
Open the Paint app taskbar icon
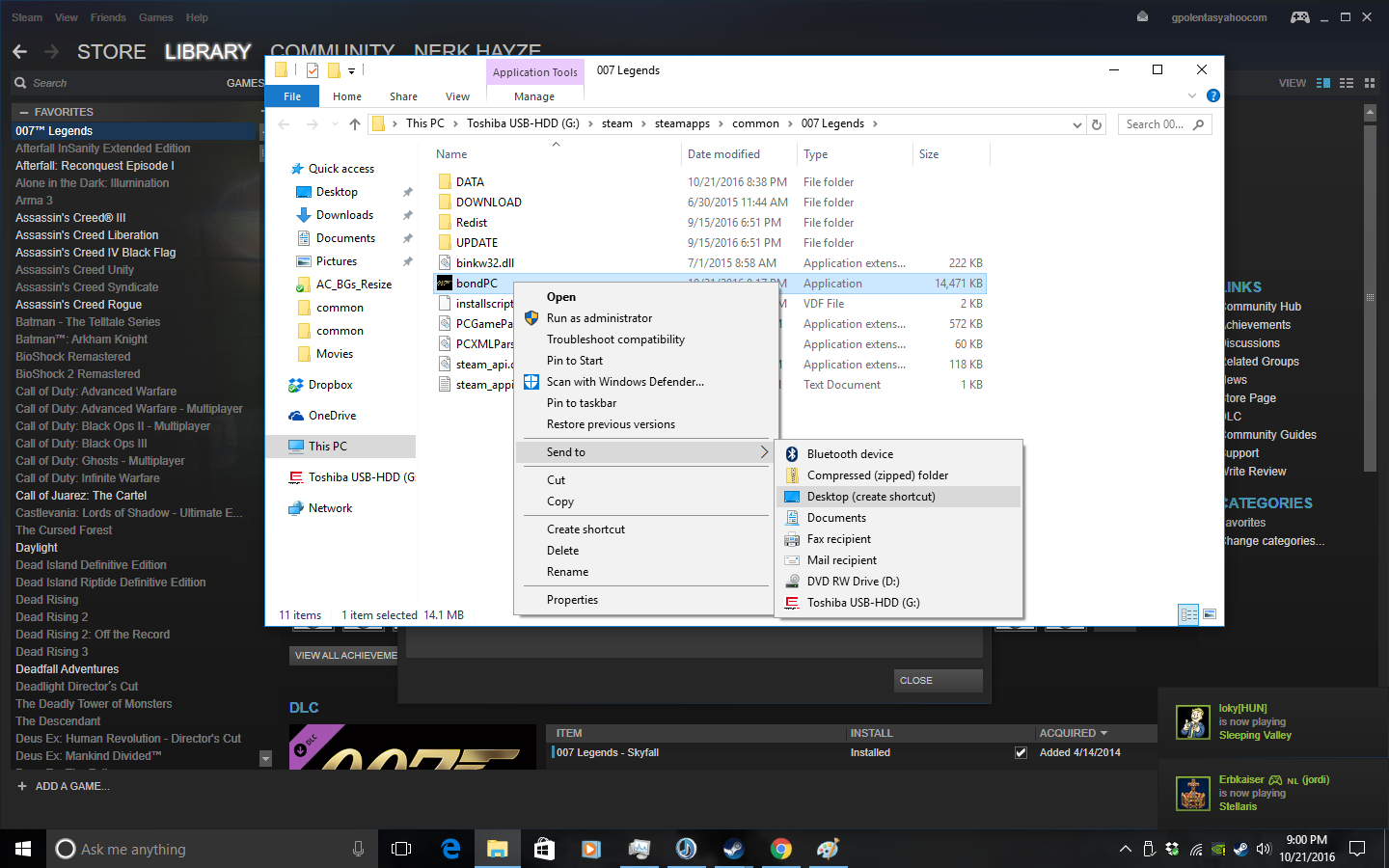[829, 849]
